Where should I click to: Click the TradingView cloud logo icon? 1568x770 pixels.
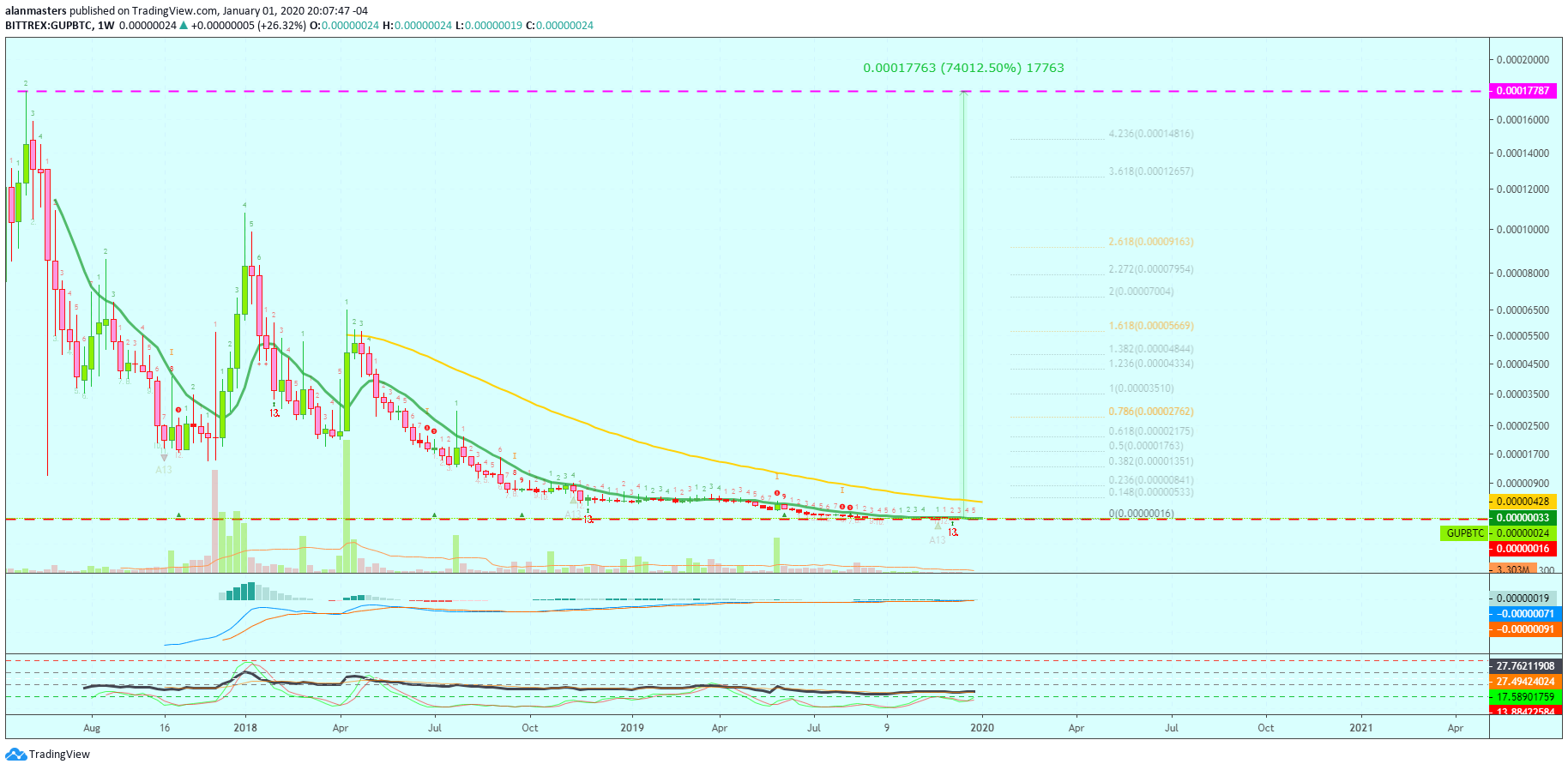click(15, 755)
